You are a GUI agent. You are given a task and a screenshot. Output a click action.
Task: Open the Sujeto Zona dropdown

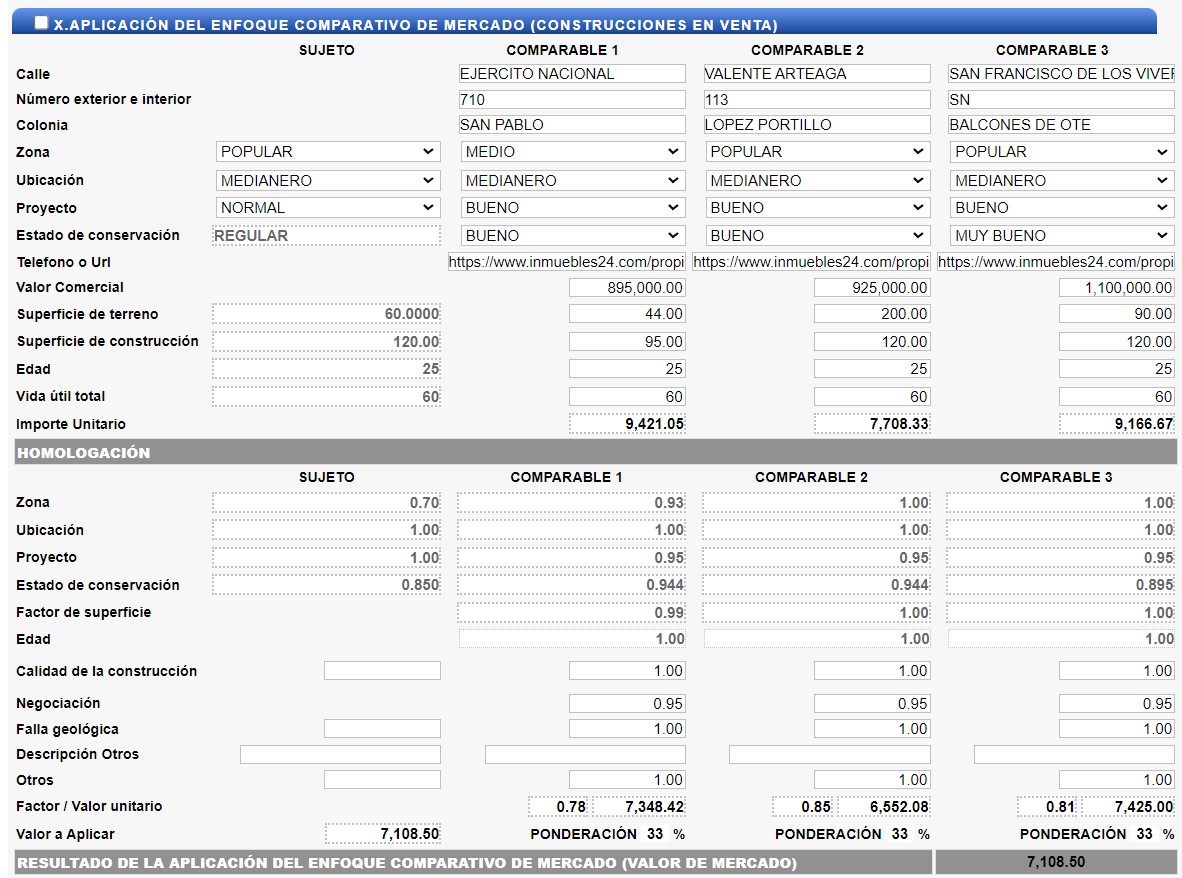328,152
